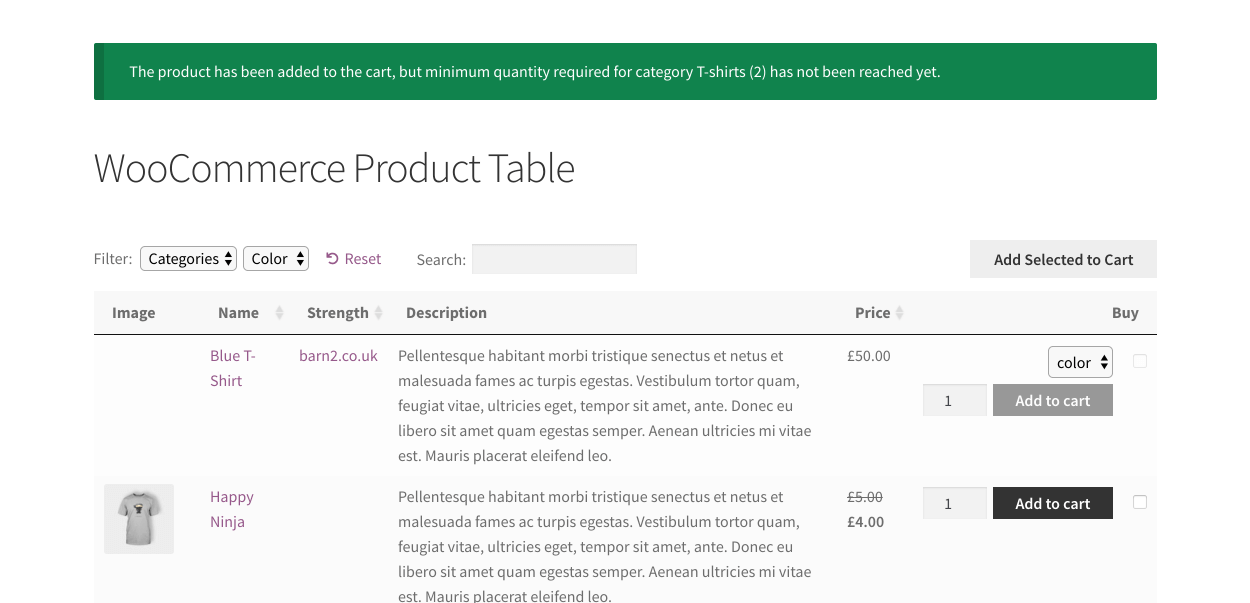The width and height of the screenshot is (1250, 603).
Task: Sort table by Name column arrows
Action: [x=279, y=313]
